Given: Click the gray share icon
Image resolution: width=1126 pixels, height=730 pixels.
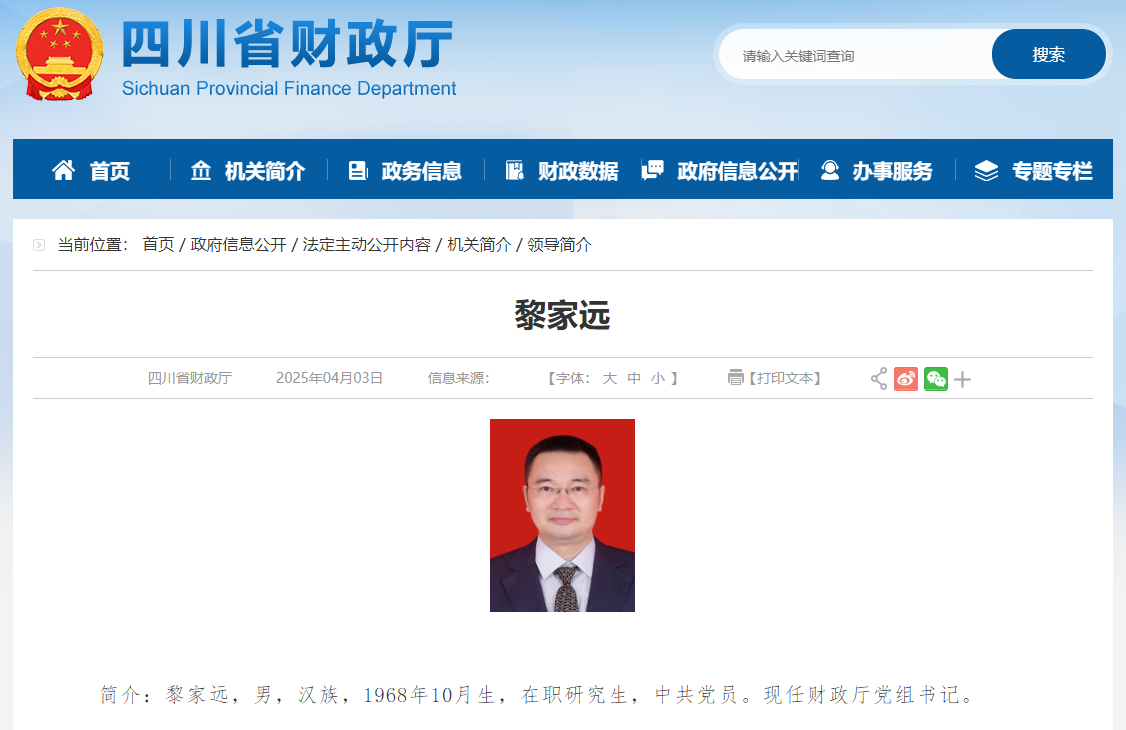Looking at the screenshot, I should pos(879,379).
